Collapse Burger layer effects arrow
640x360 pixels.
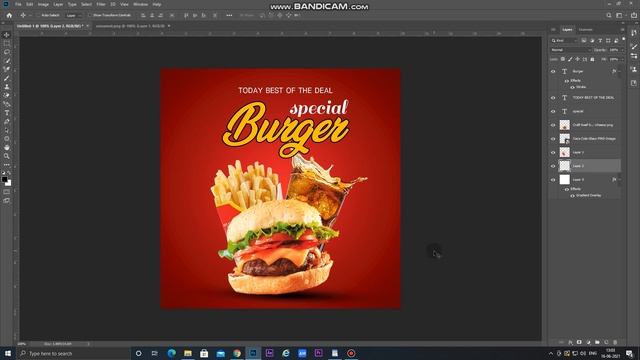tap(620, 71)
